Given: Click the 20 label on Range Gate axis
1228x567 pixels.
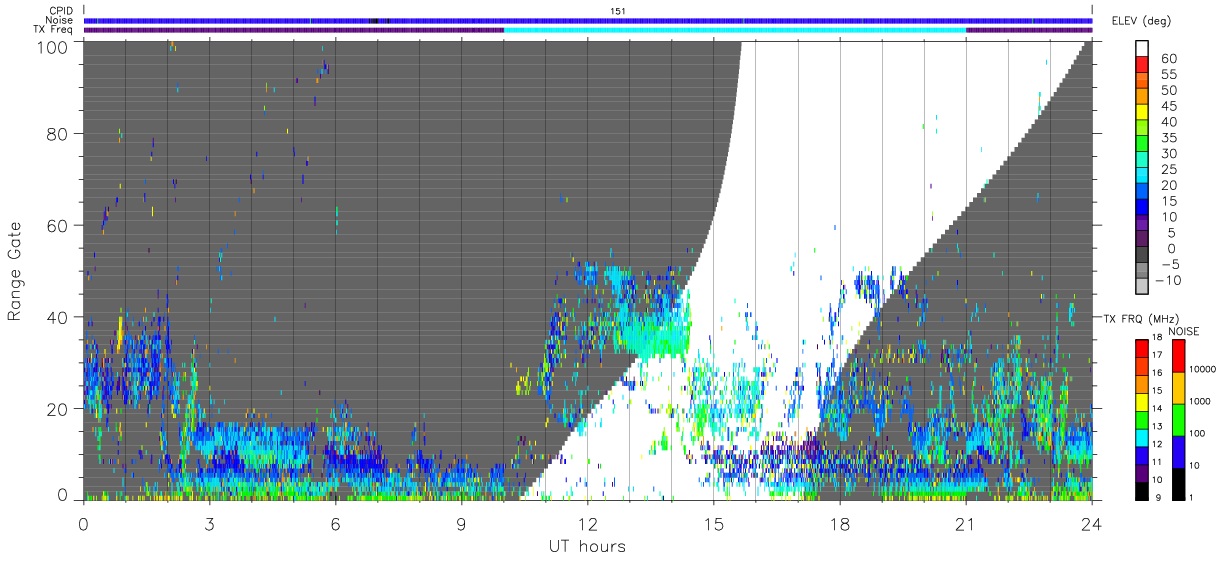Looking at the screenshot, I should point(59,408).
